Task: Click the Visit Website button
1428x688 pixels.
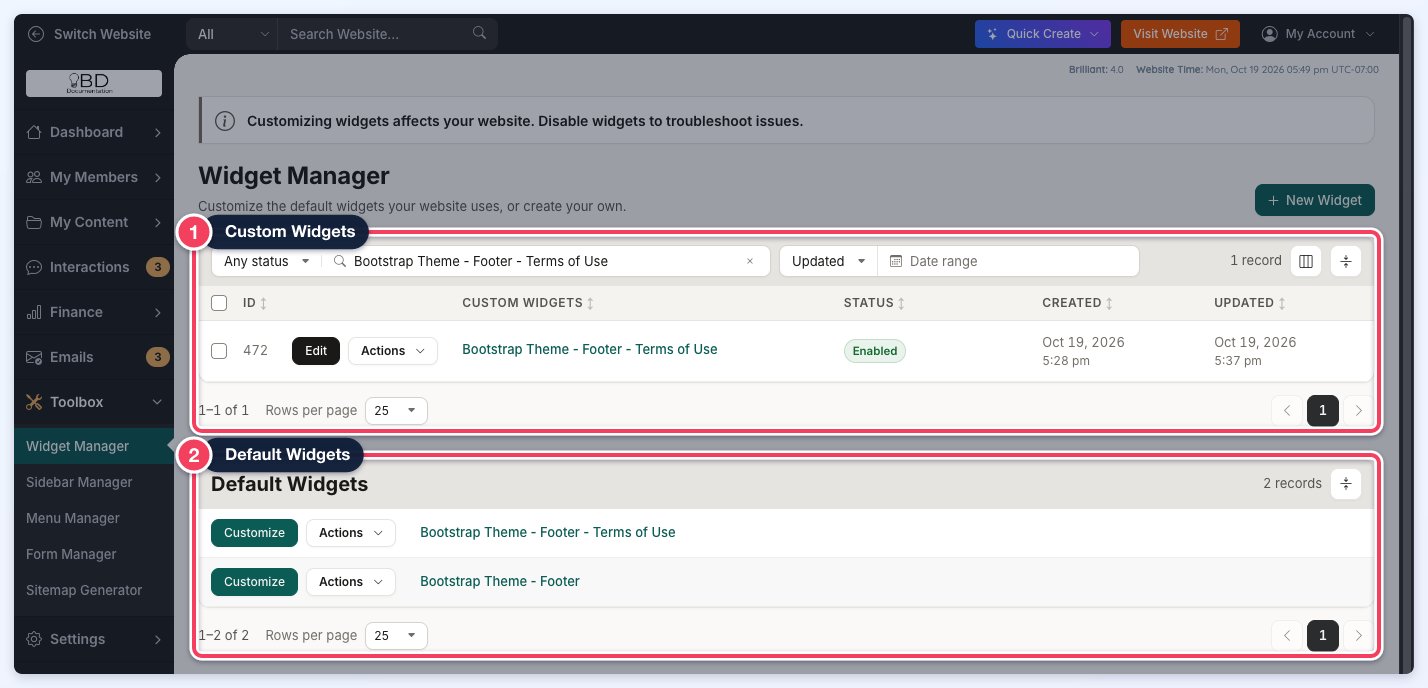Action: (1180, 34)
